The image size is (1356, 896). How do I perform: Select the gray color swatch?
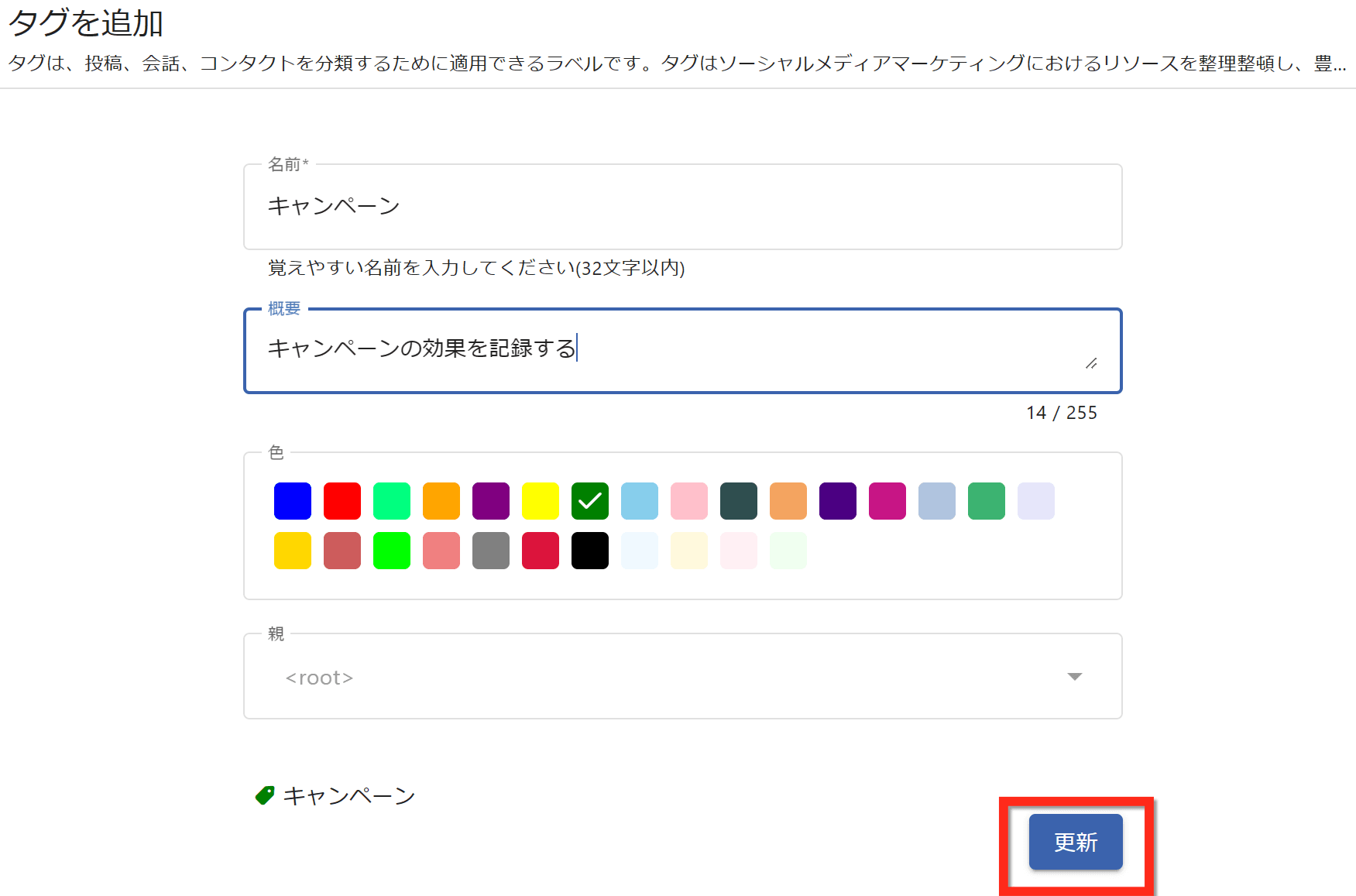tap(491, 551)
